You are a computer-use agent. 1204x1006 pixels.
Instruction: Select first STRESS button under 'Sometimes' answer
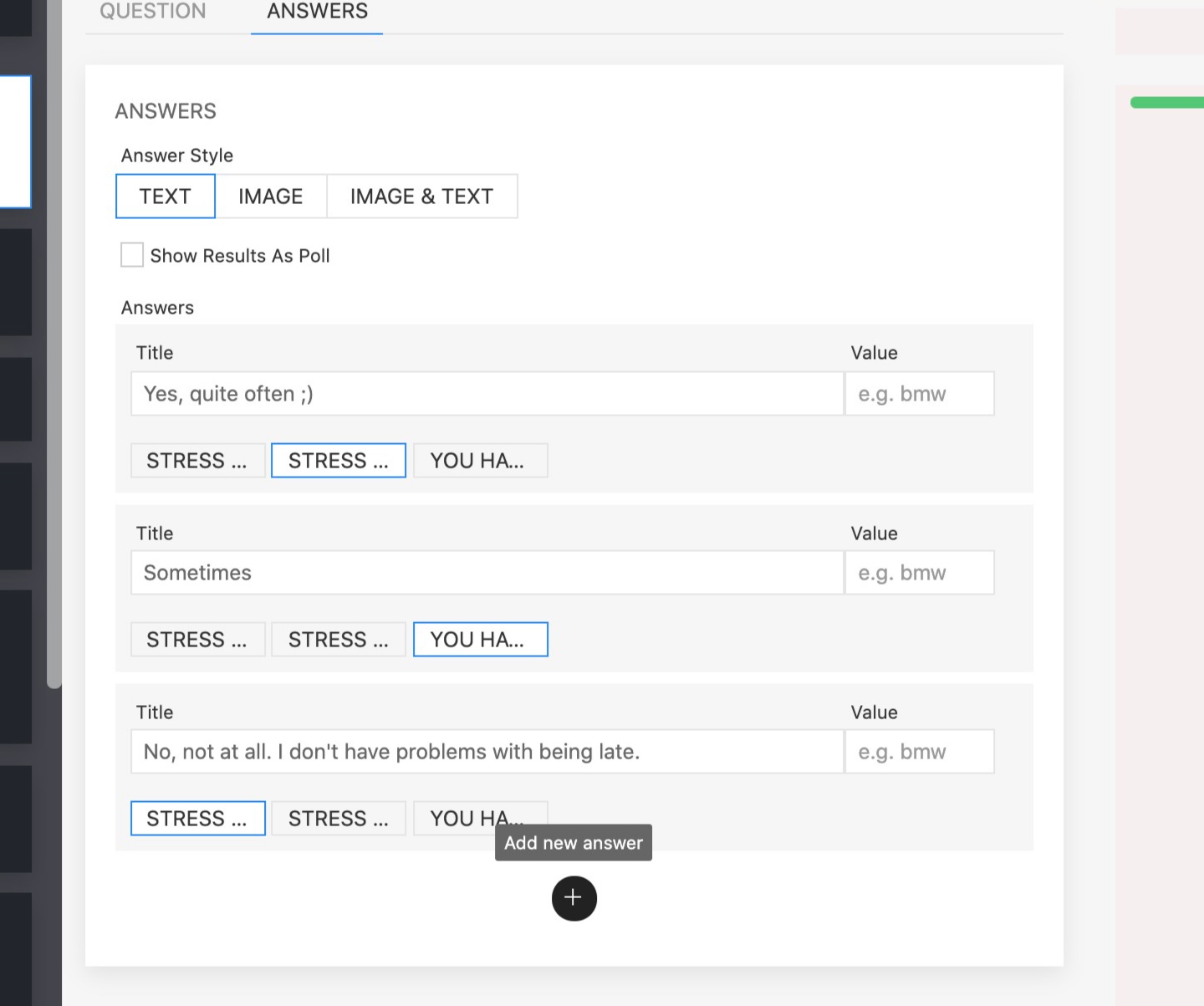197,640
